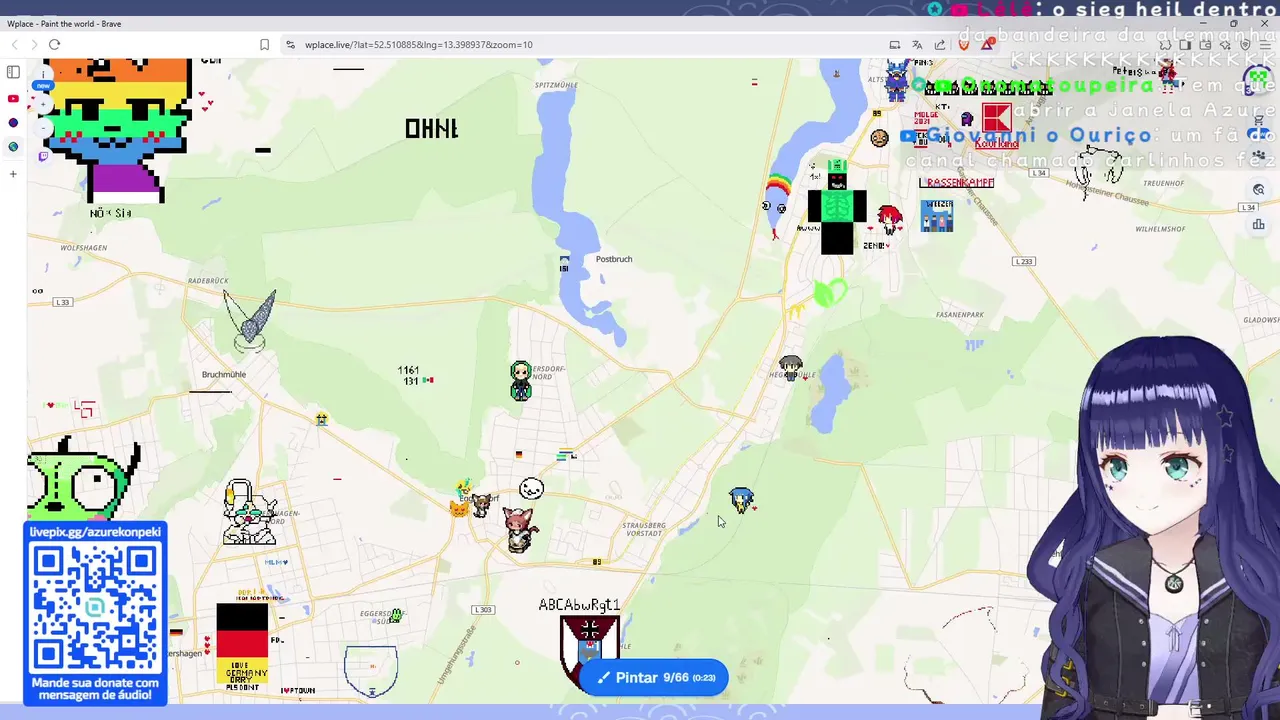
Task: Toggle the left sidebar panel icon
Action: coord(13,72)
